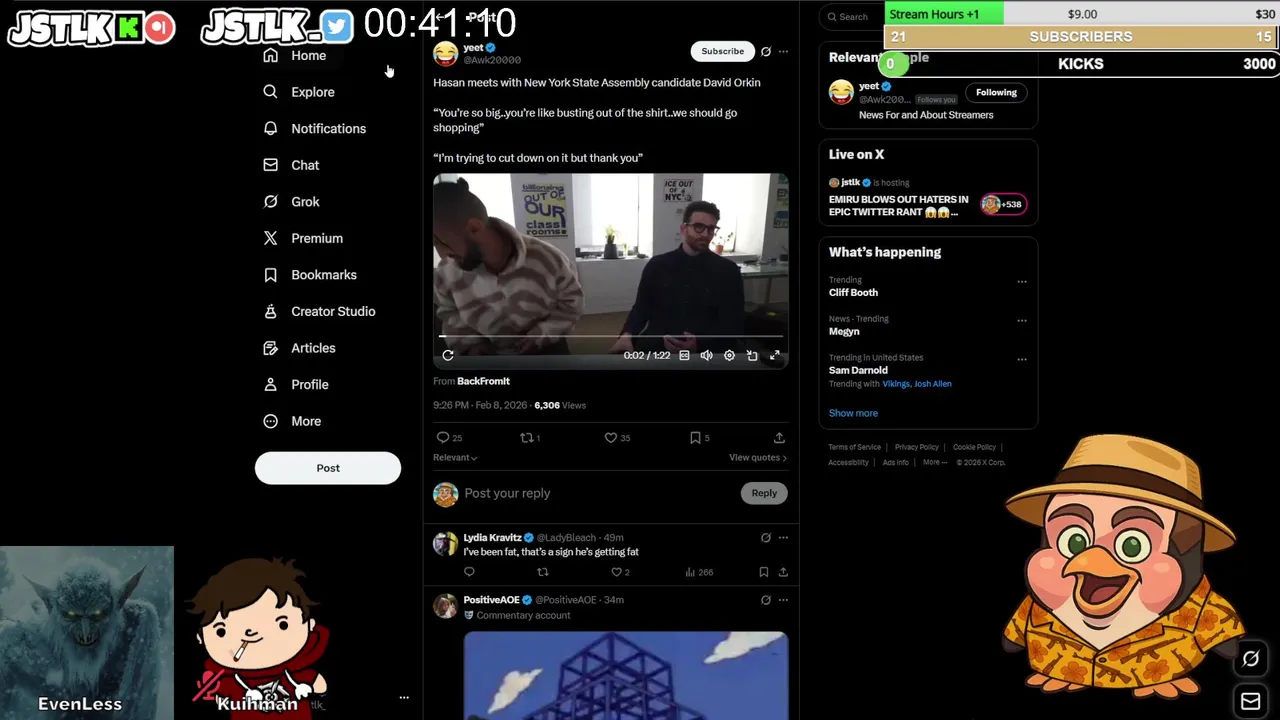Click the Sam Darnold trending topic
Image resolution: width=1280 pixels, height=720 pixels.
[858, 370]
